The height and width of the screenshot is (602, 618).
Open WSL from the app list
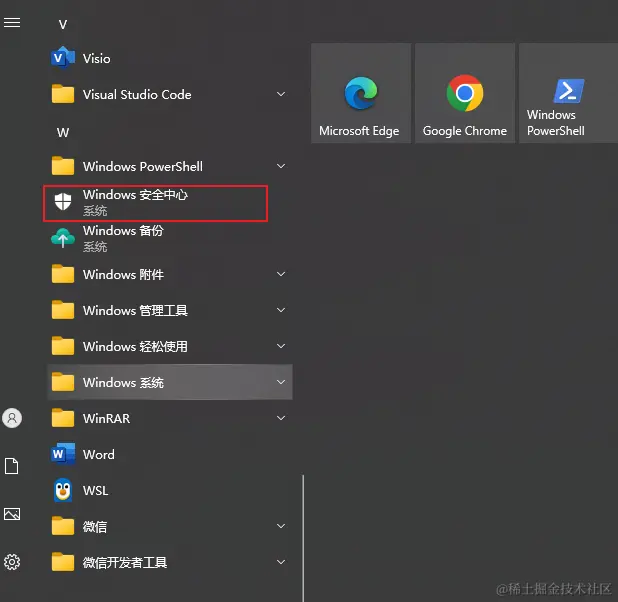tap(169, 490)
